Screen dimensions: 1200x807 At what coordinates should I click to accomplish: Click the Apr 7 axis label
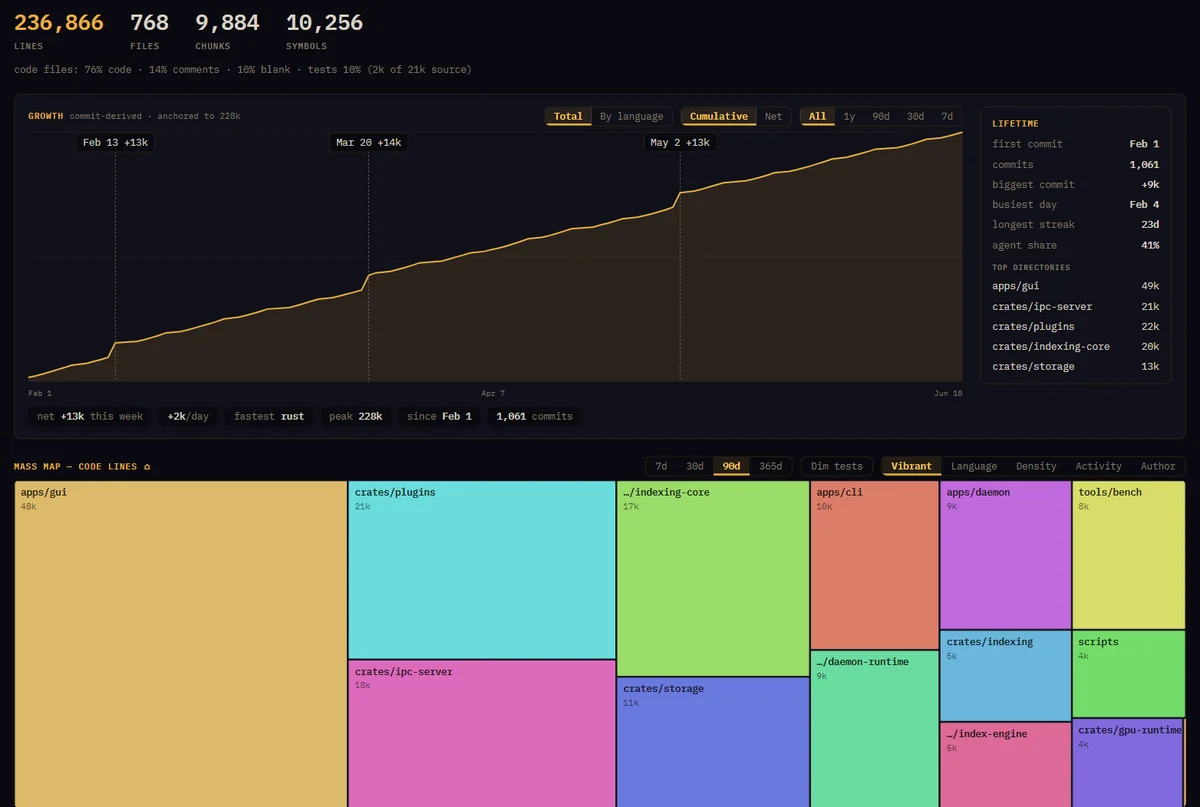pyautogui.click(x=493, y=393)
